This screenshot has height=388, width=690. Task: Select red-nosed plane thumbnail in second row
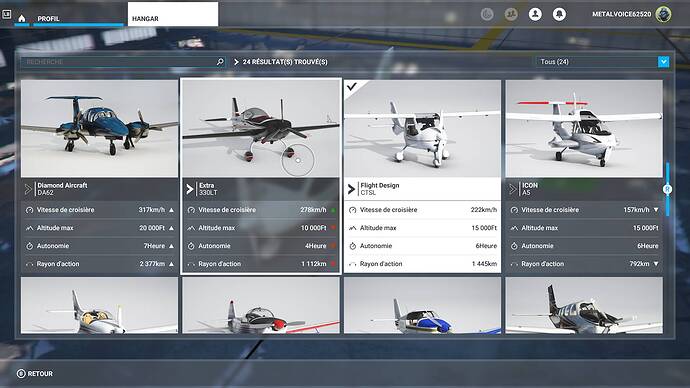(261, 305)
